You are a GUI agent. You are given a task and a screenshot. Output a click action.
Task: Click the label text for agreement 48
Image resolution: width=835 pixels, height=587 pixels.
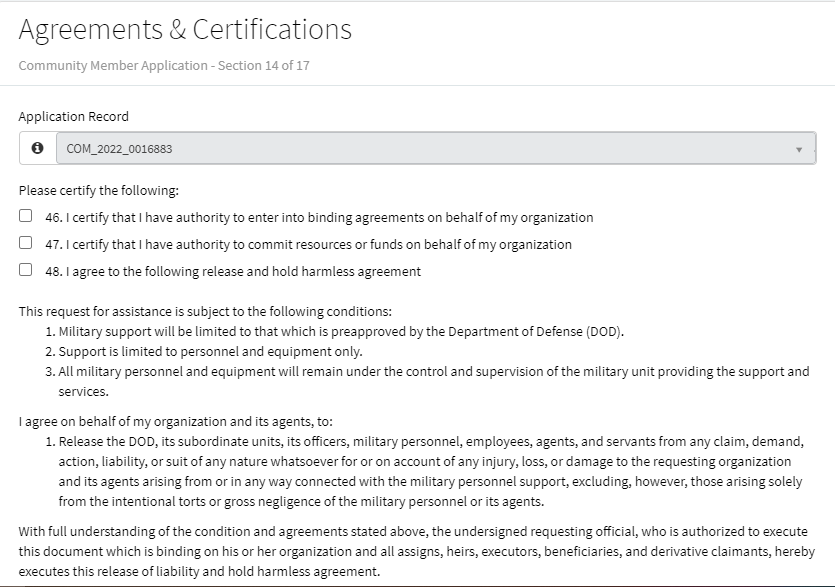(x=233, y=271)
